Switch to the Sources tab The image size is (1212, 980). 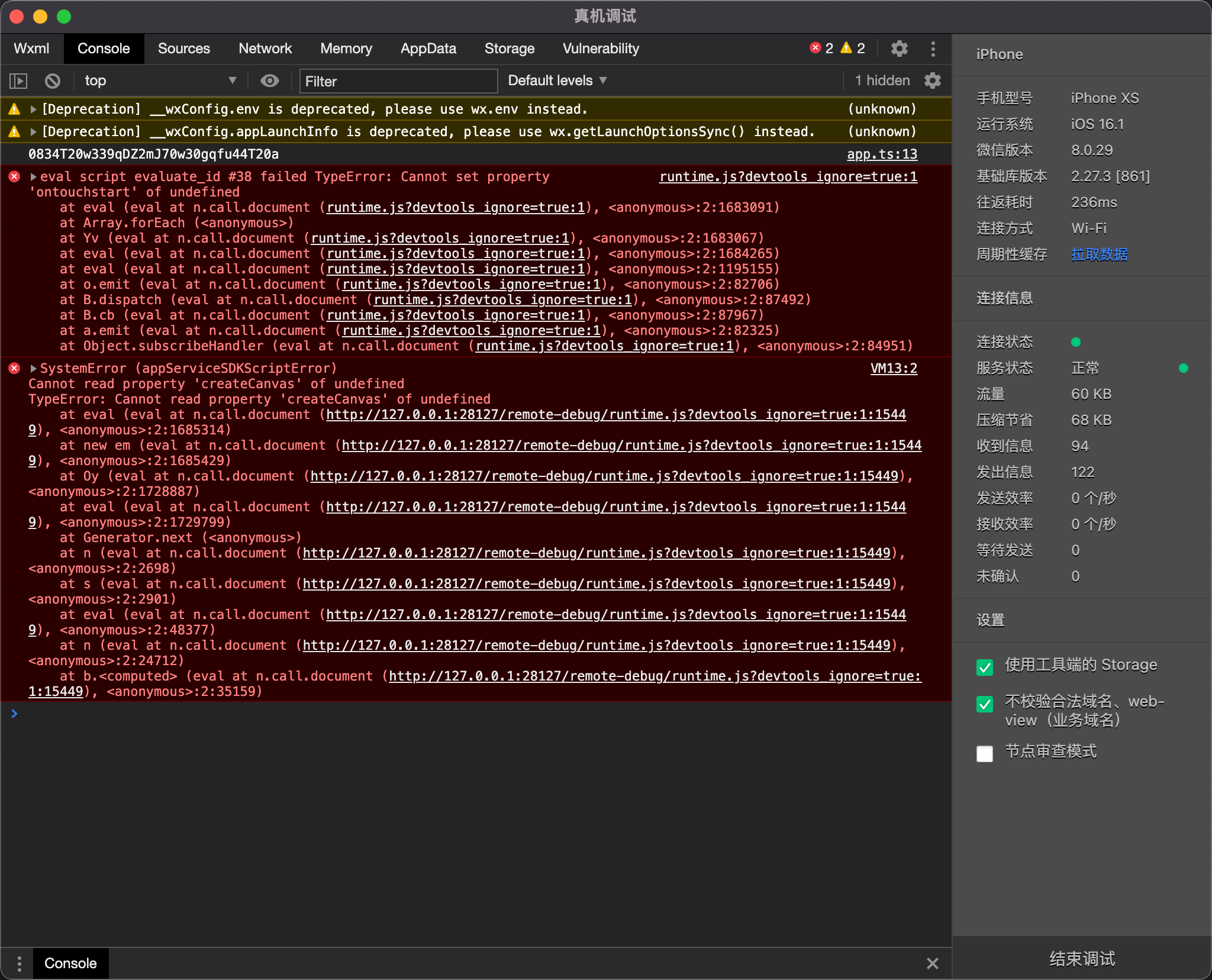(184, 48)
